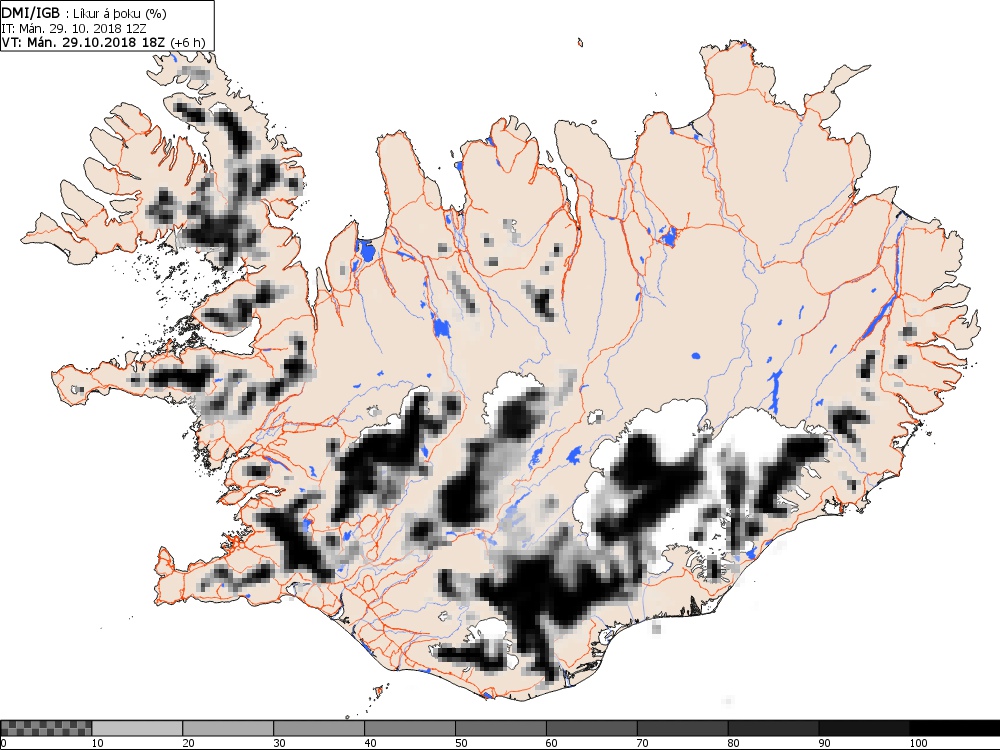Click the legend label "70"
This screenshot has height=750, width=1000.
click(643, 743)
